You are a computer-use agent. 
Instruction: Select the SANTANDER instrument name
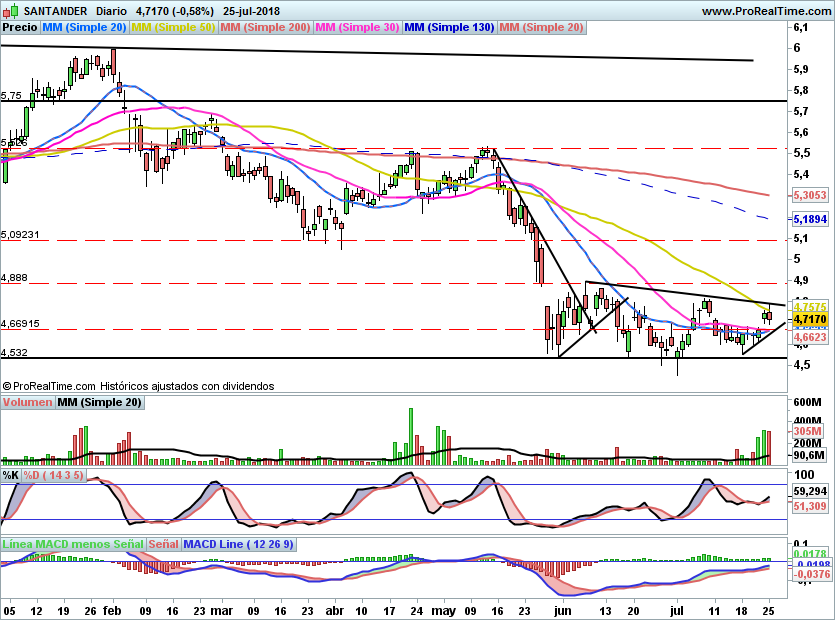55,11
